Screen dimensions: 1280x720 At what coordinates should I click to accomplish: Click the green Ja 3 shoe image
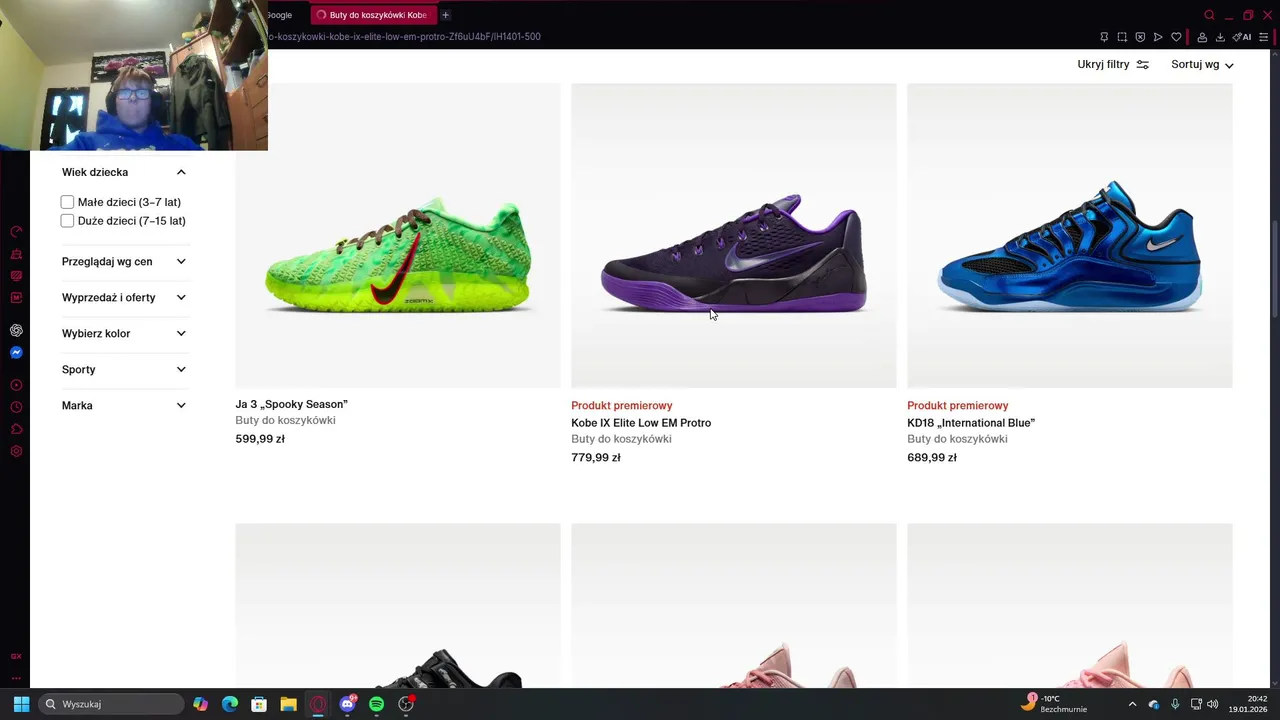pyautogui.click(x=398, y=235)
